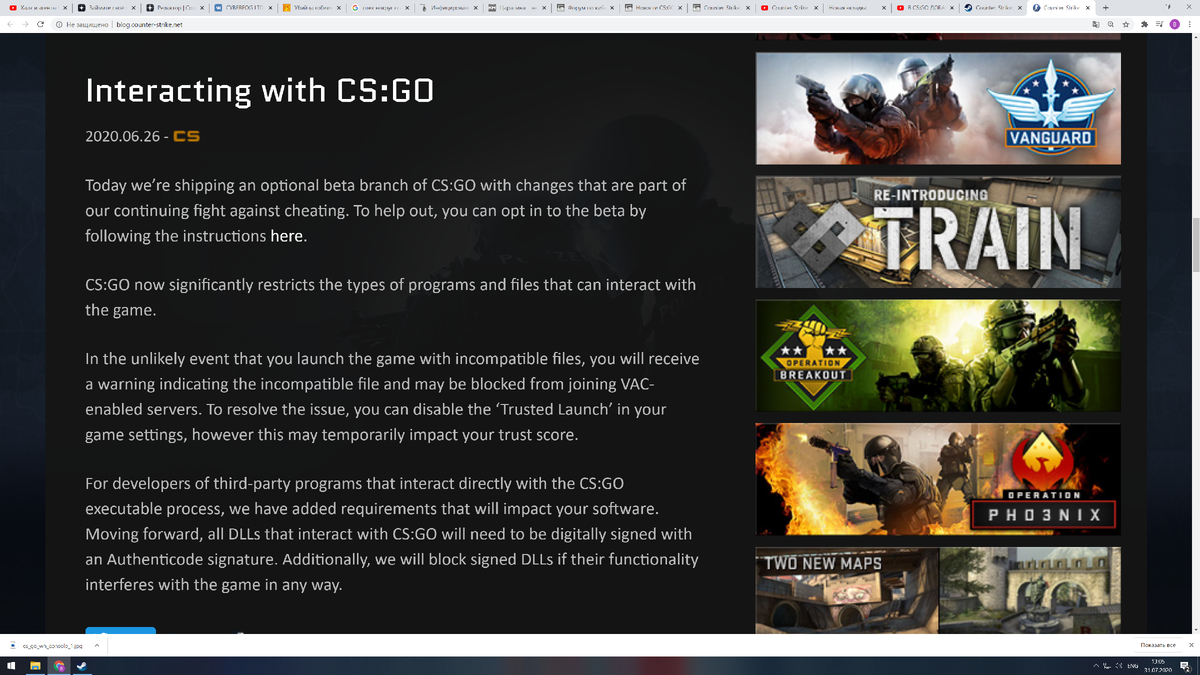Click the ENG language indicator in taskbar
This screenshot has height=675, width=1200.
tap(1133, 666)
